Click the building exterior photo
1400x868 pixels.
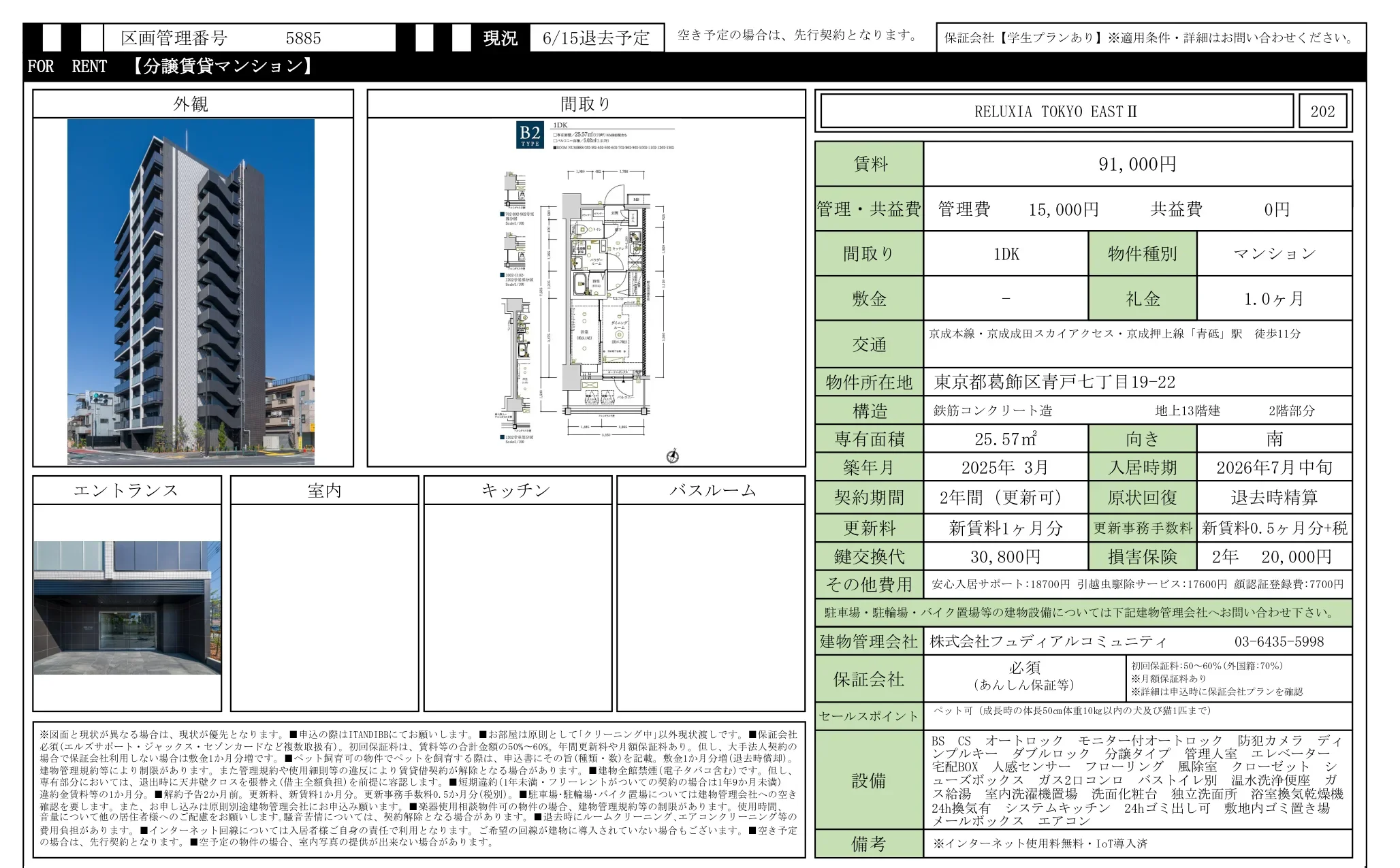coord(191,291)
